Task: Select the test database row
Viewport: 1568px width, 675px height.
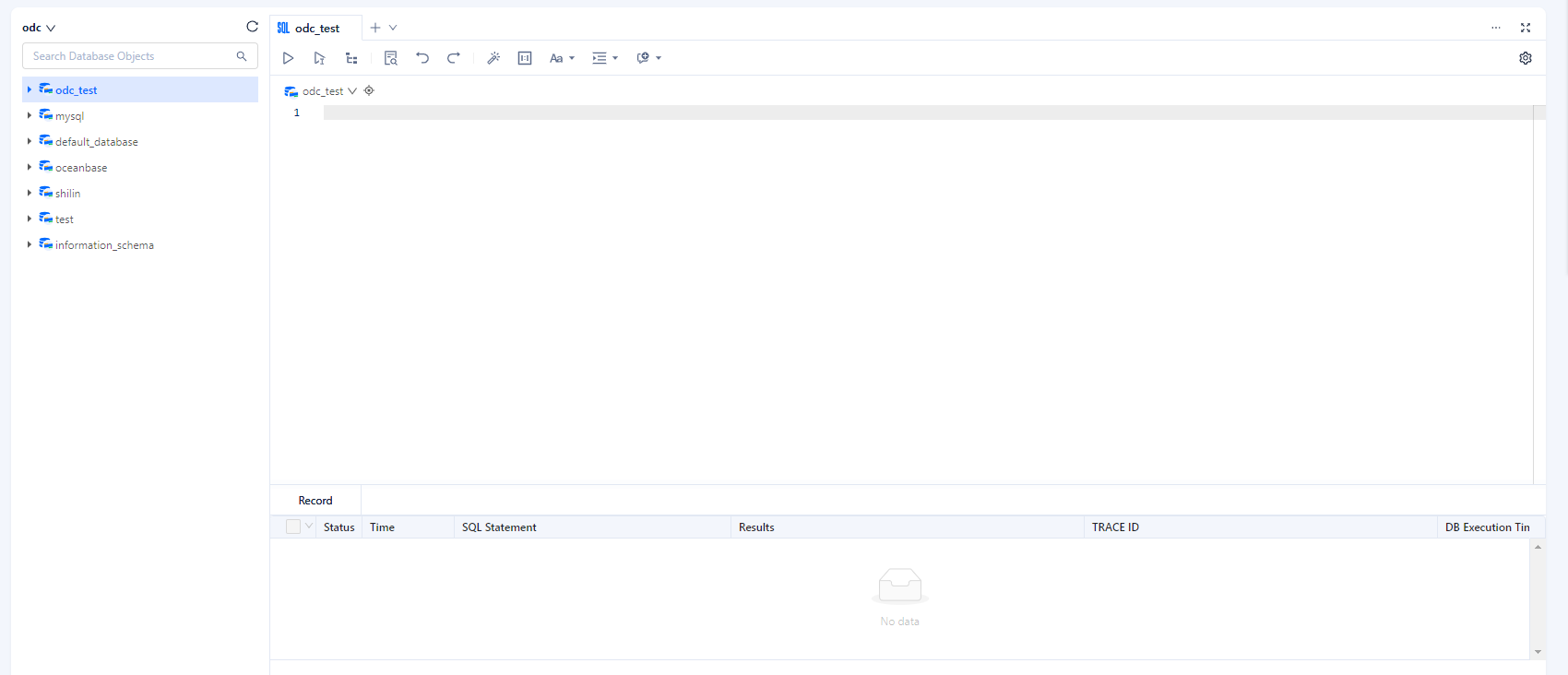Action: coord(140,219)
